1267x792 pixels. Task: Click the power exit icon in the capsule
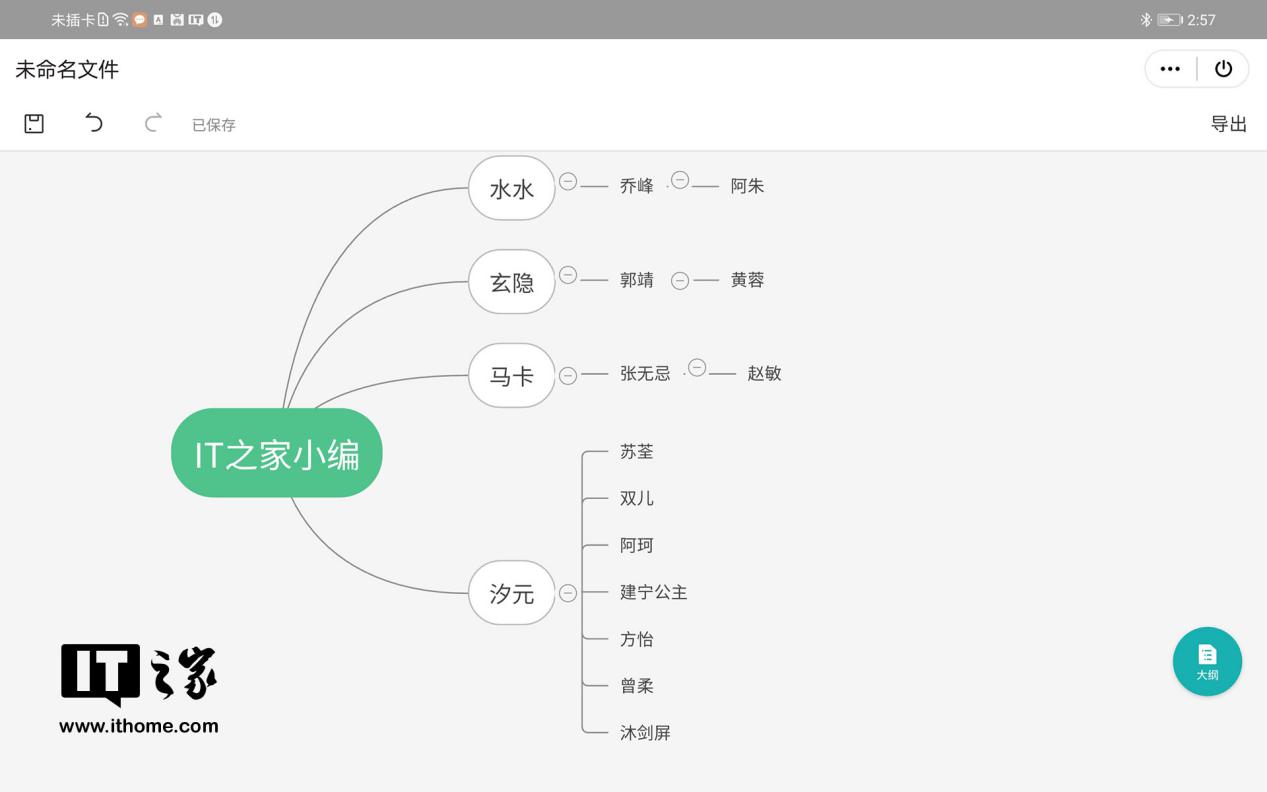[1224, 68]
